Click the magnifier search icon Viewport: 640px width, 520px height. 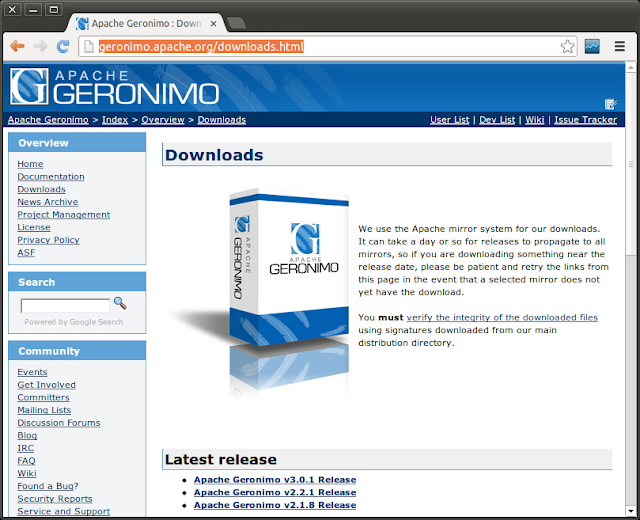click(x=120, y=303)
